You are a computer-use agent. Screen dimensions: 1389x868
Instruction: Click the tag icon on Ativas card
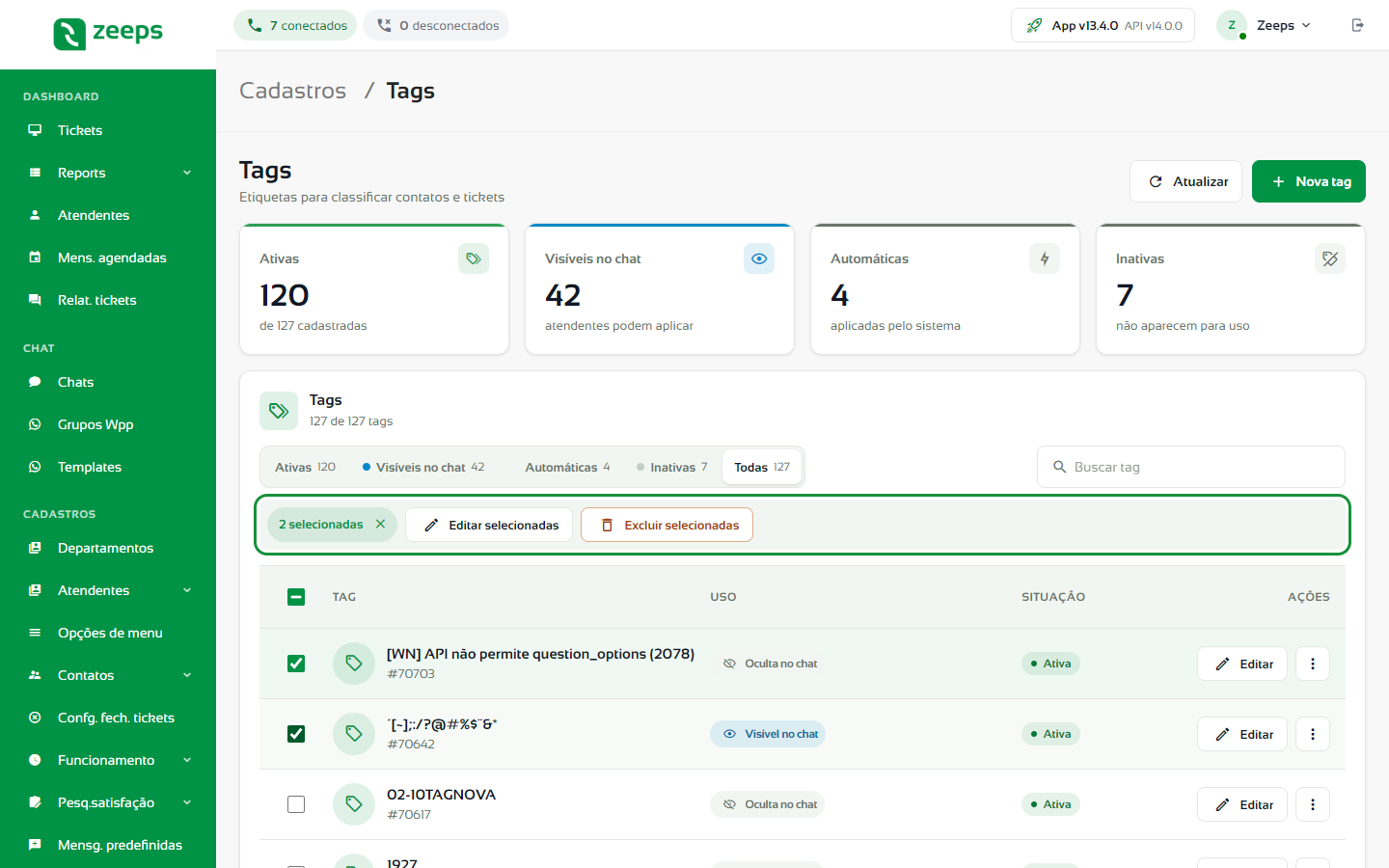point(474,258)
